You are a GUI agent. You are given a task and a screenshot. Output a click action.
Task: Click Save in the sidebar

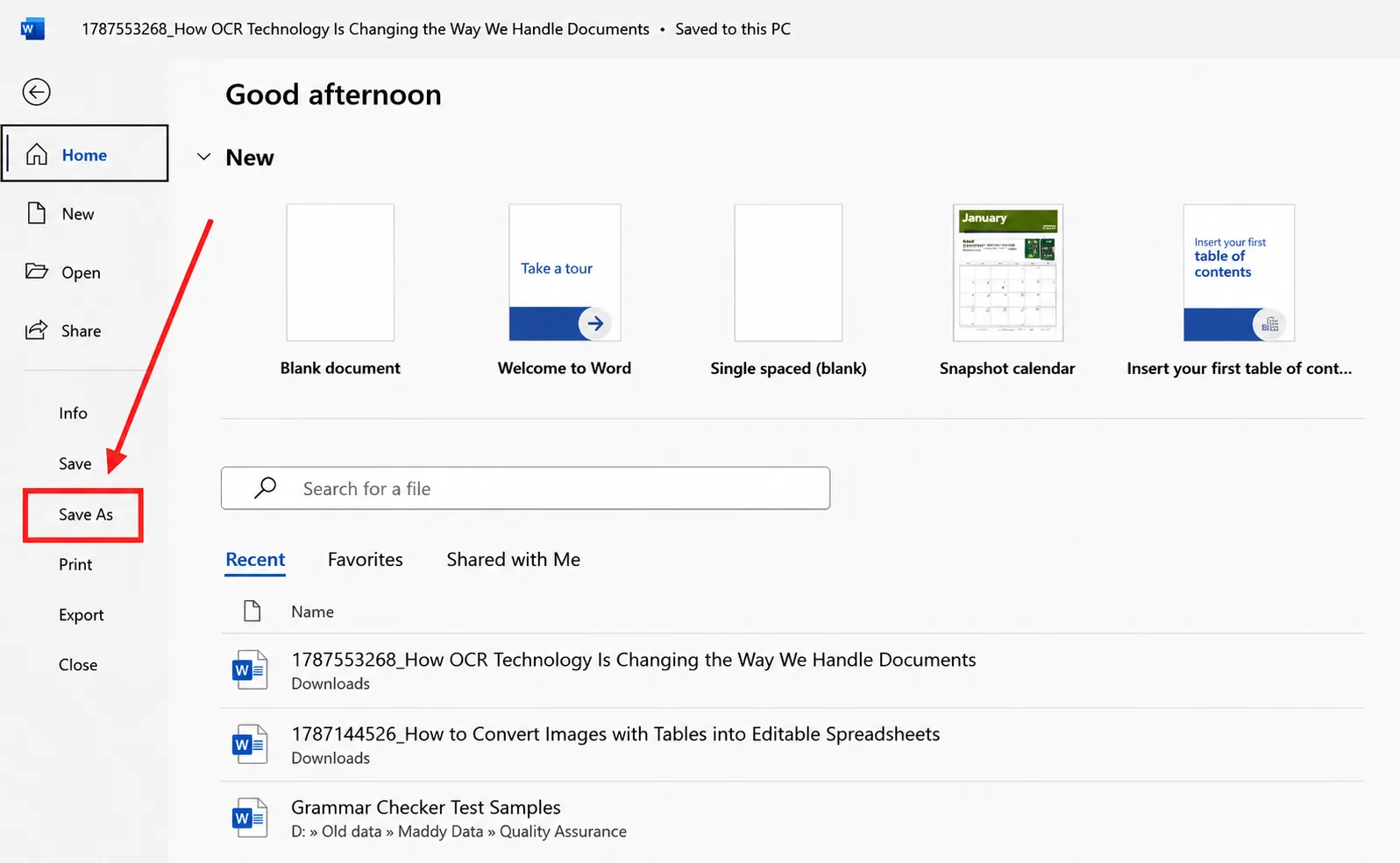point(75,463)
